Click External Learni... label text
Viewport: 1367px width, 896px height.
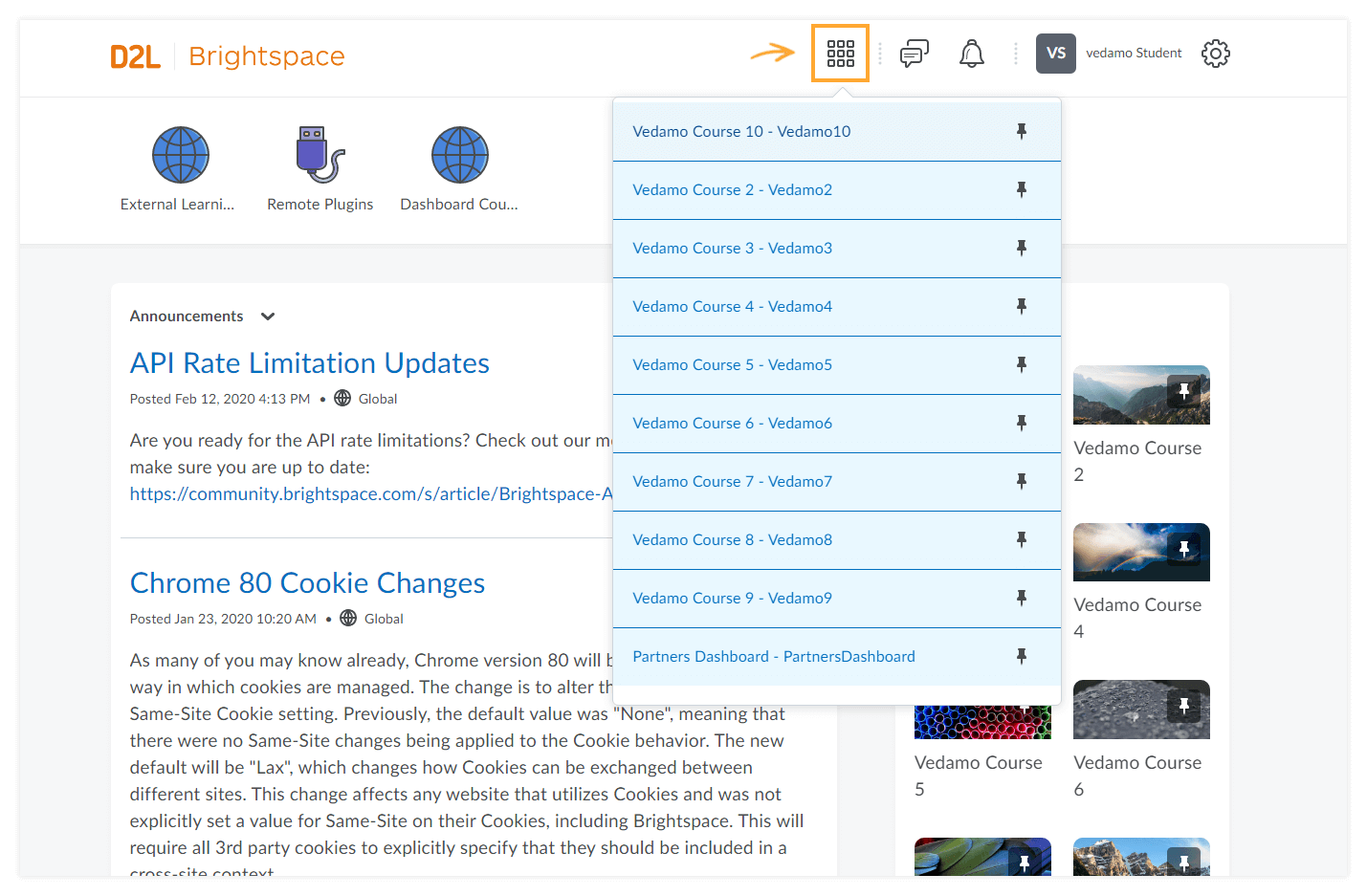point(177,205)
